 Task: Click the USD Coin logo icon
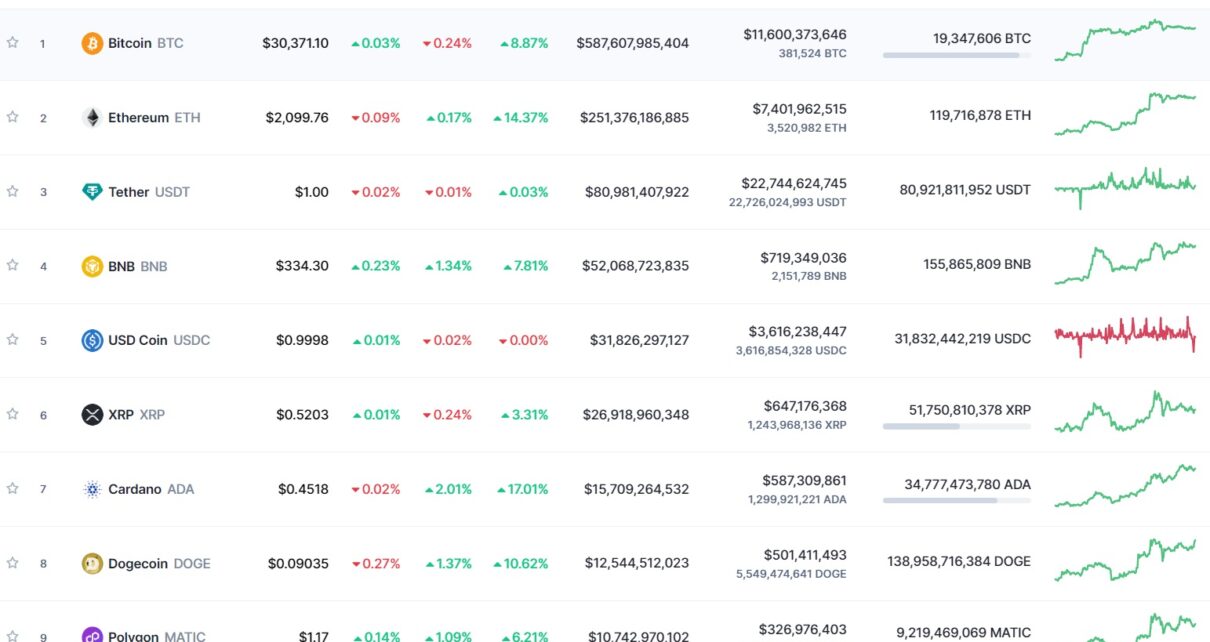(x=92, y=340)
